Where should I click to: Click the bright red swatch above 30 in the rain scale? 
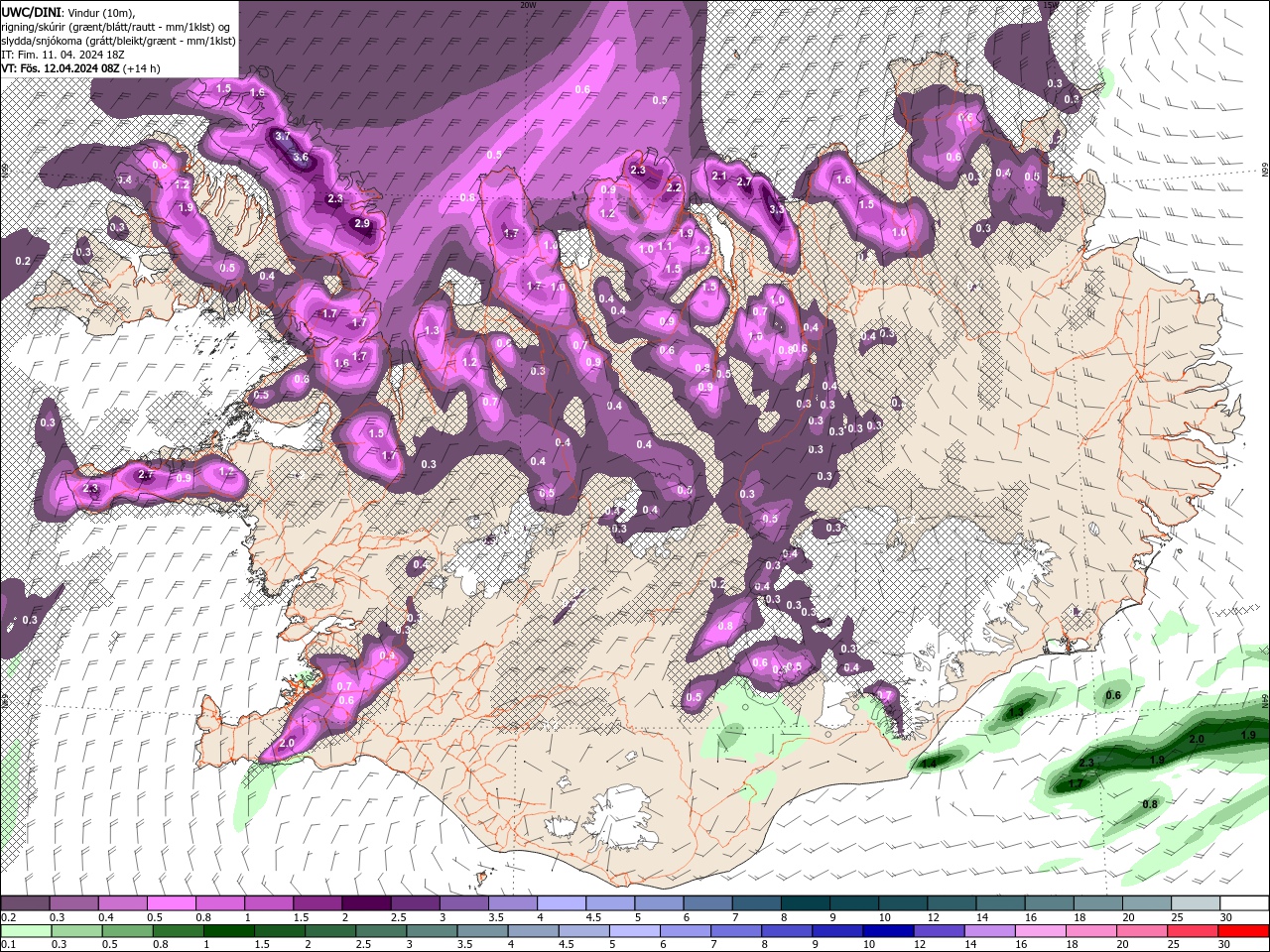(1242, 931)
